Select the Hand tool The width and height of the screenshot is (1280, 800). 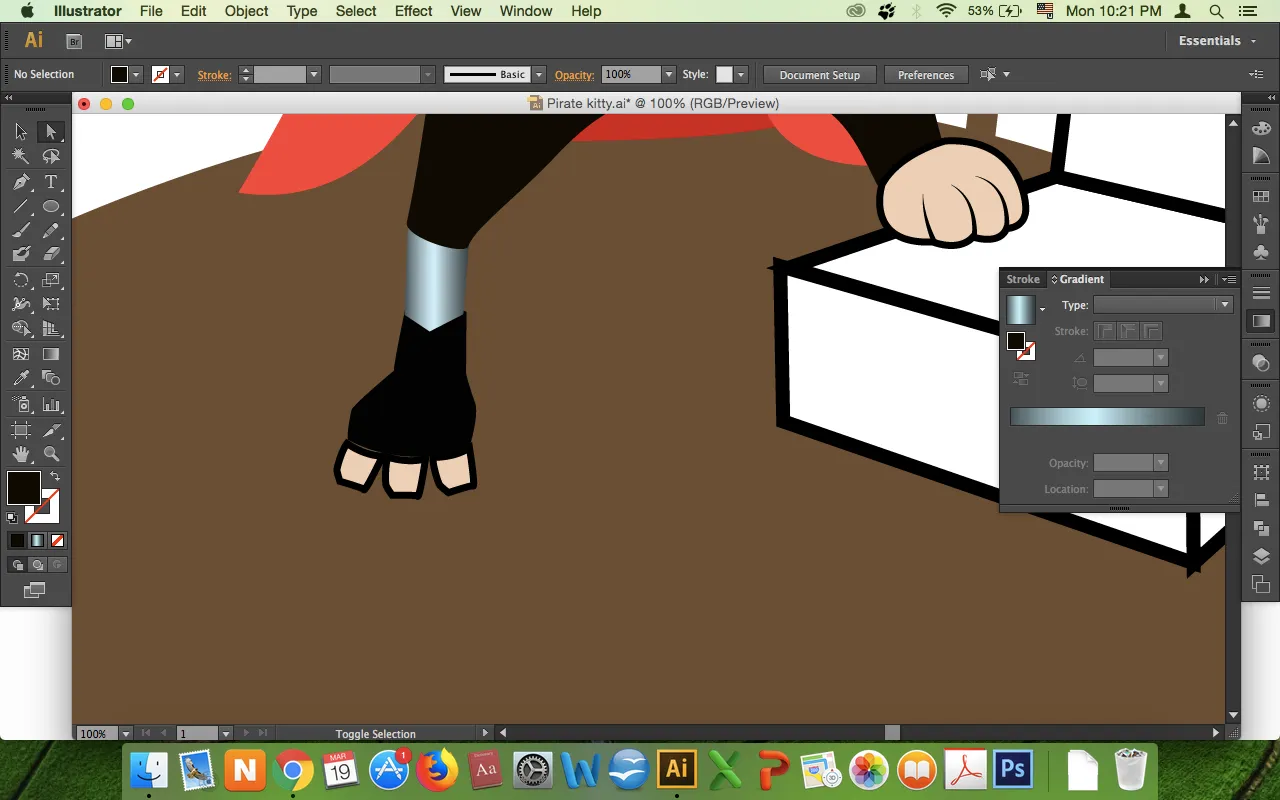tap(21, 455)
